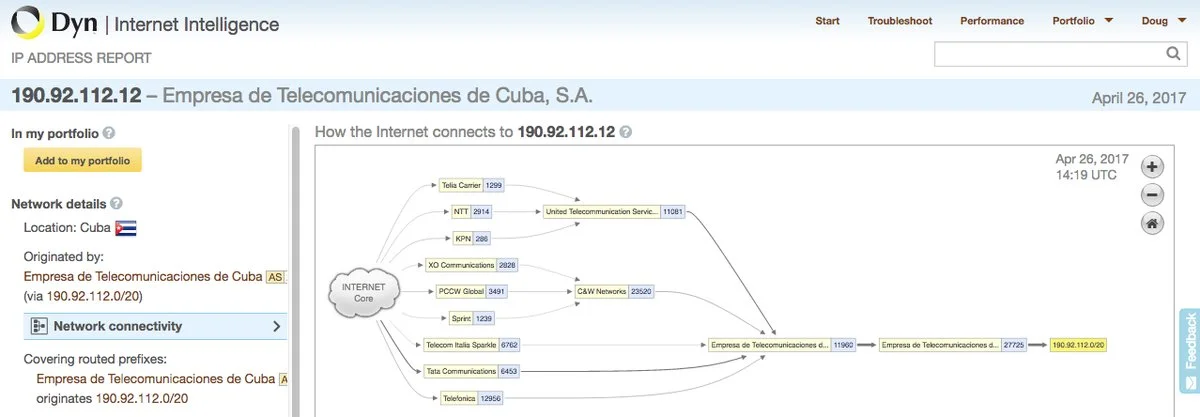Open the Performance menu item
The image size is (1200, 417).
992,21
